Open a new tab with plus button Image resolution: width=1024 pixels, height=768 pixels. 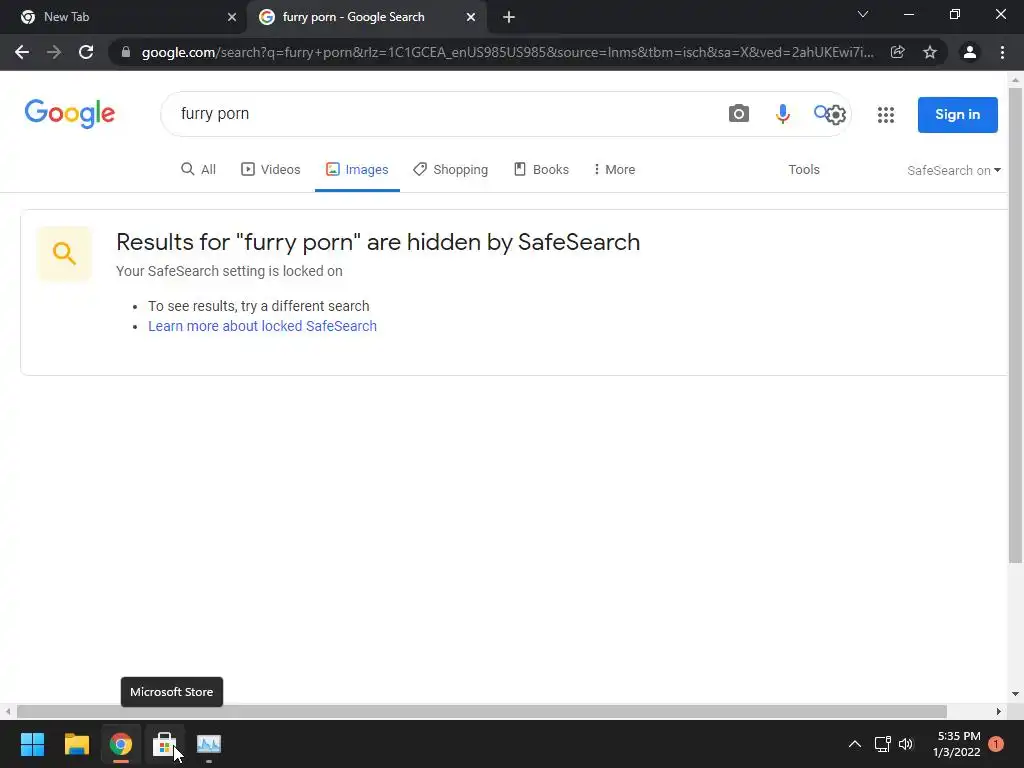(509, 17)
